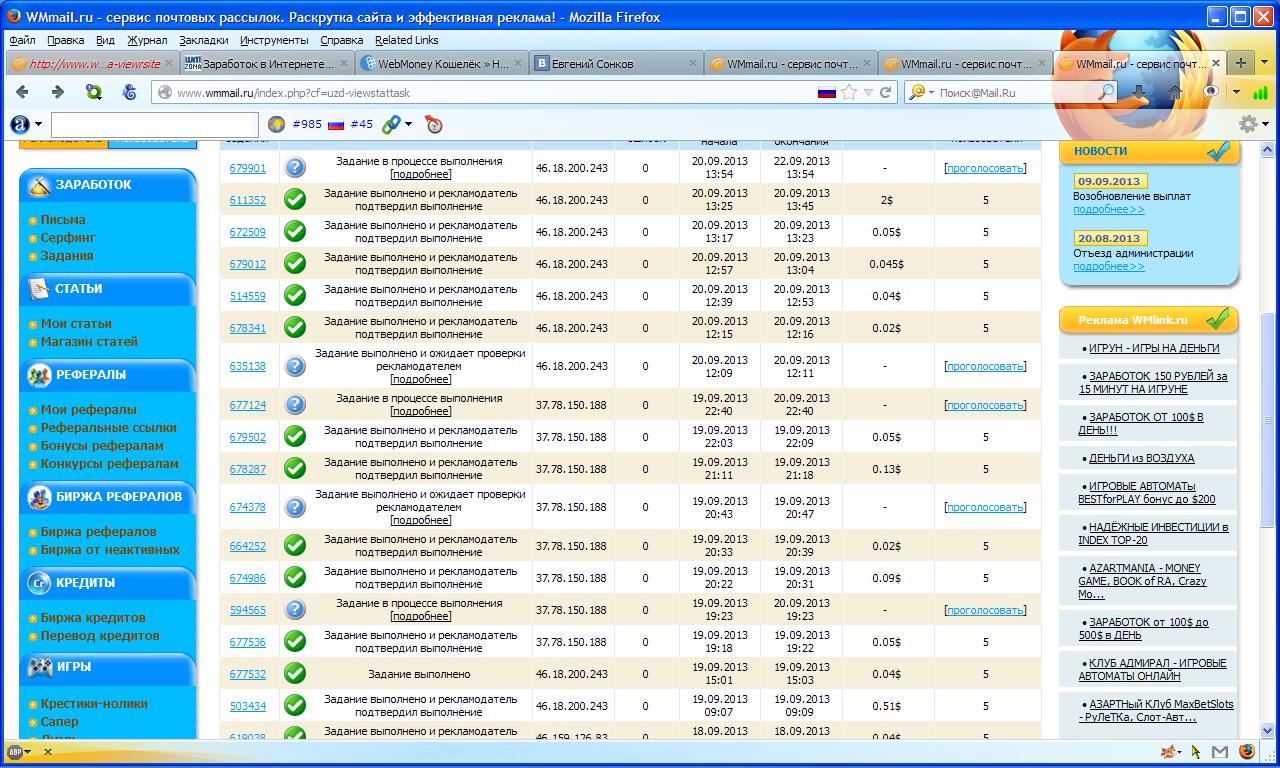Go to the home page via the house icon
Screen dimensions: 1280x768
click(1175, 92)
